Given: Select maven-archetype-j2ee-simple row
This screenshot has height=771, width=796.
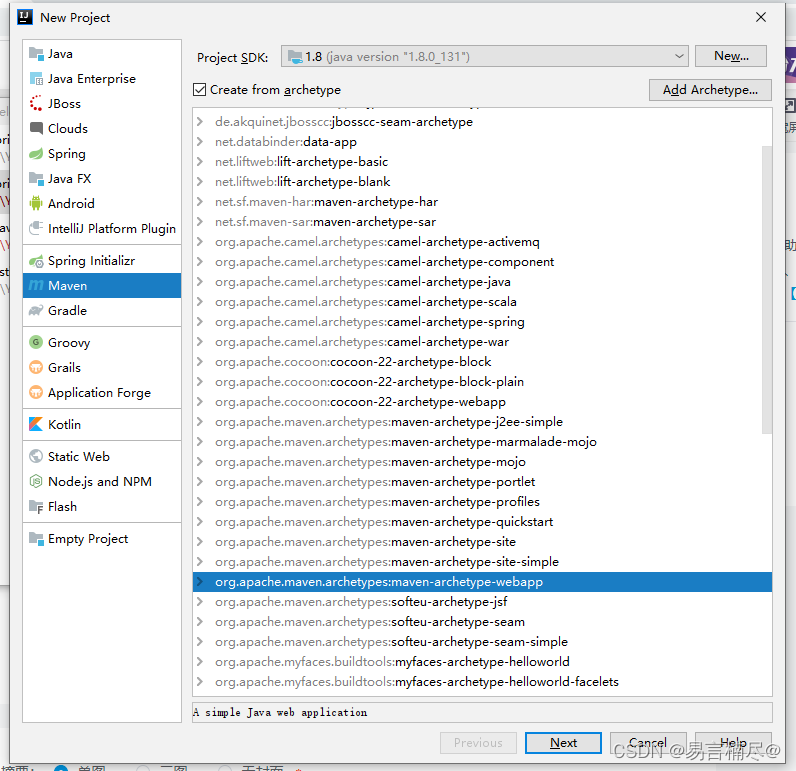Looking at the screenshot, I should click(482, 422).
